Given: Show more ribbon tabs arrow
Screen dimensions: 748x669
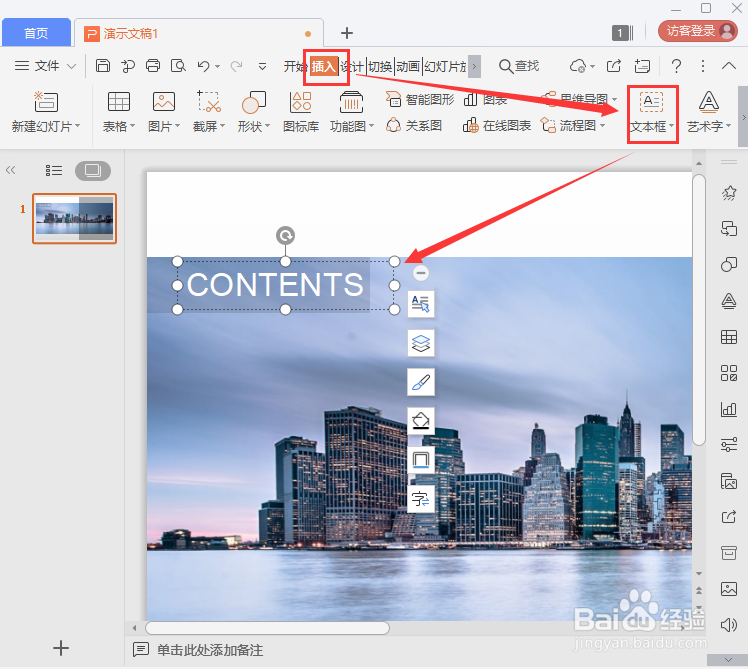Looking at the screenshot, I should [x=474, y=66].
